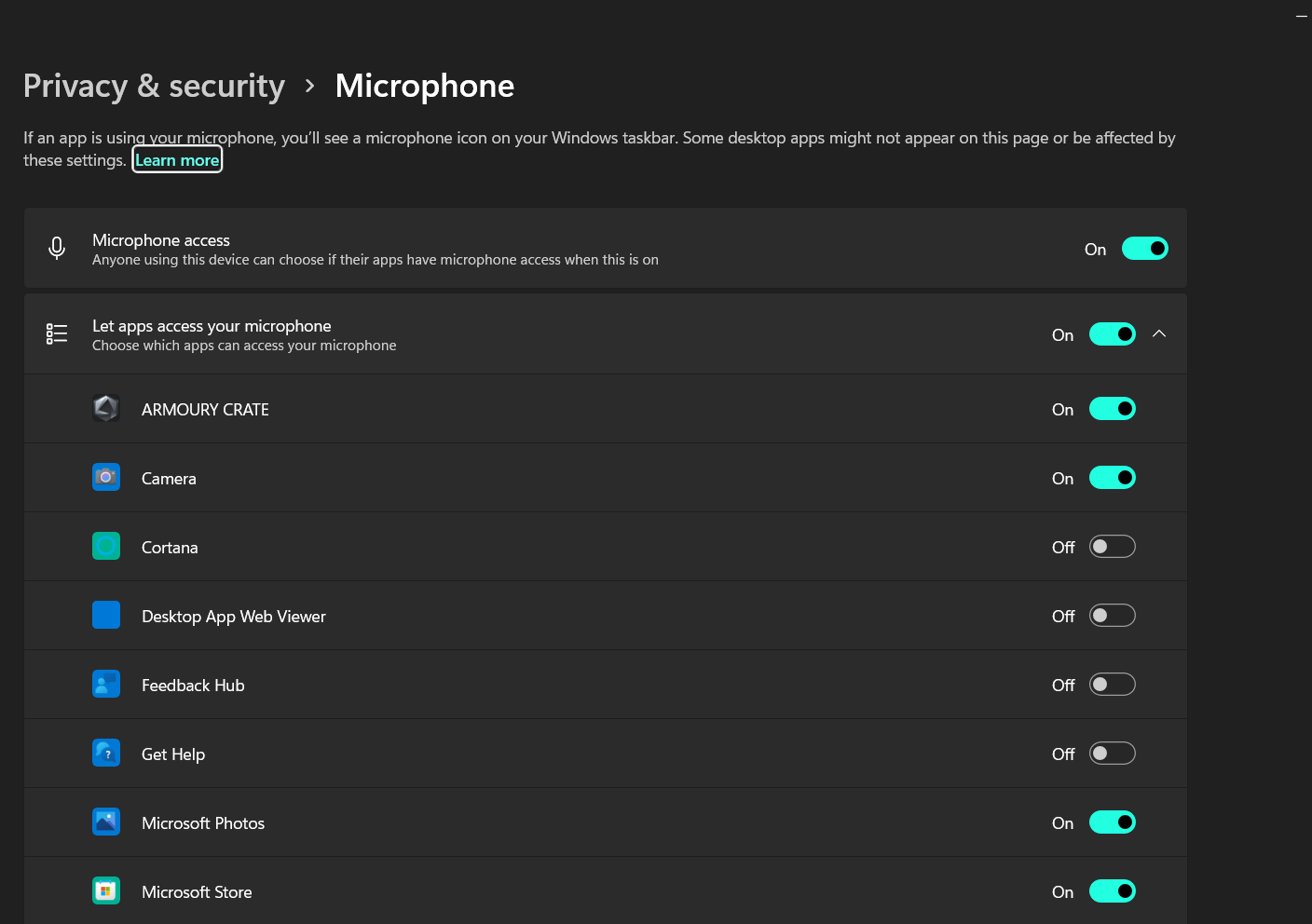Image resolution: width=1312 pixels, height=924 pixels.
Task: Turn on Get Help microphone toggle
Action: click(1113, 754)
